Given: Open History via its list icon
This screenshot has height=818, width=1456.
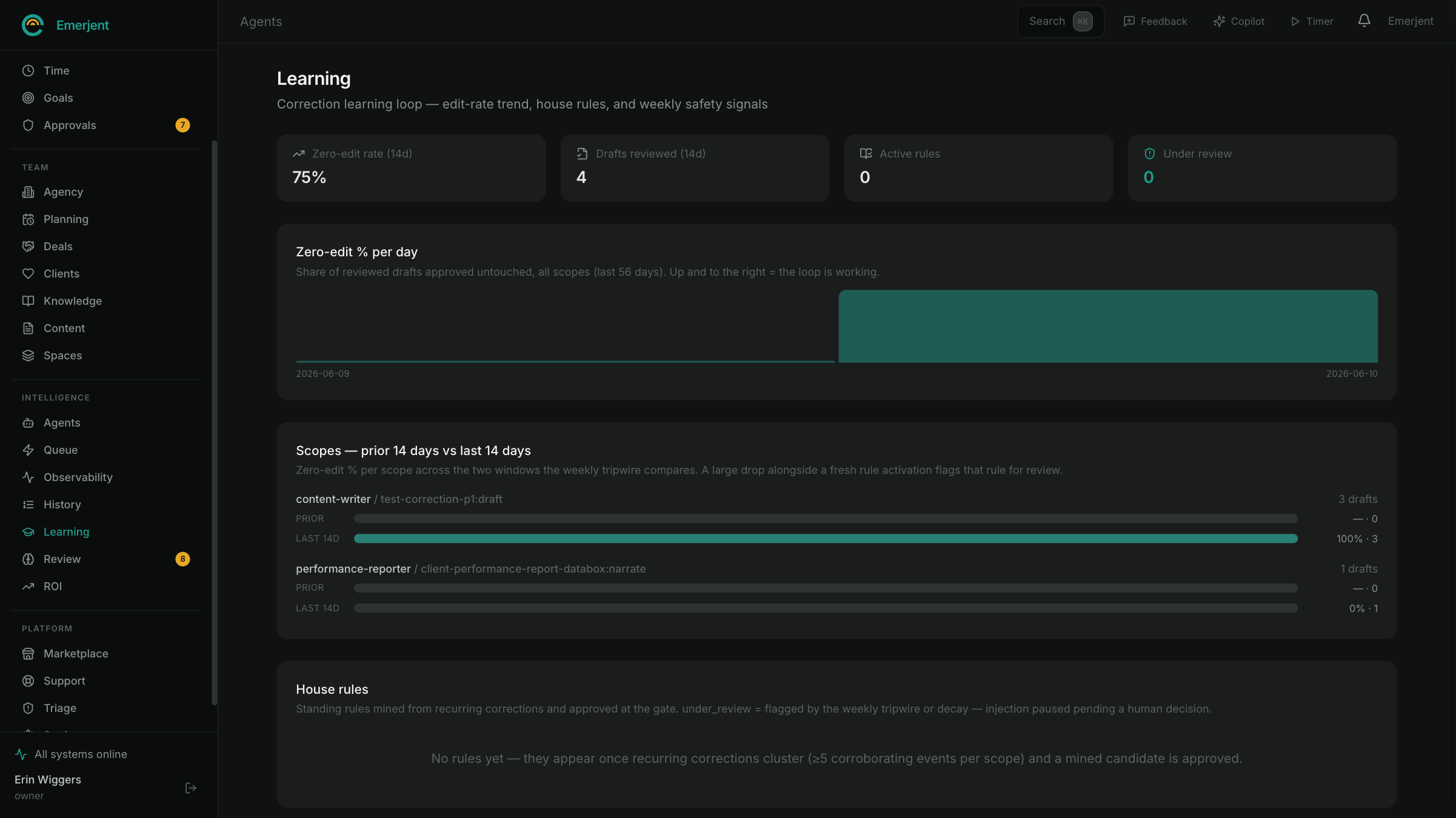Looking at the screenshot, I should (28, 504).
